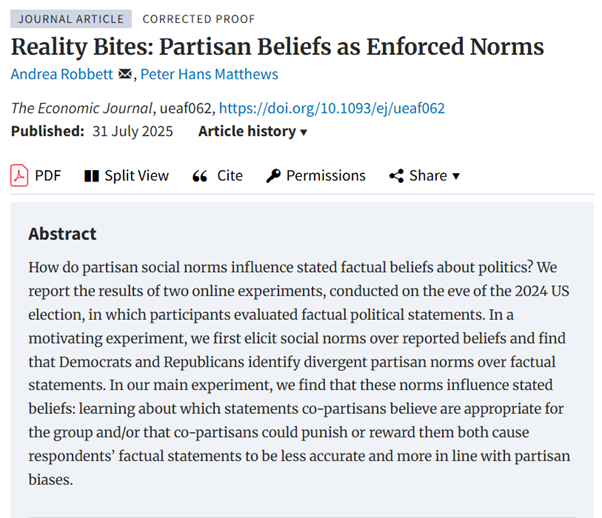
Task: Expand the Article history dropdown
Action: 253,132
